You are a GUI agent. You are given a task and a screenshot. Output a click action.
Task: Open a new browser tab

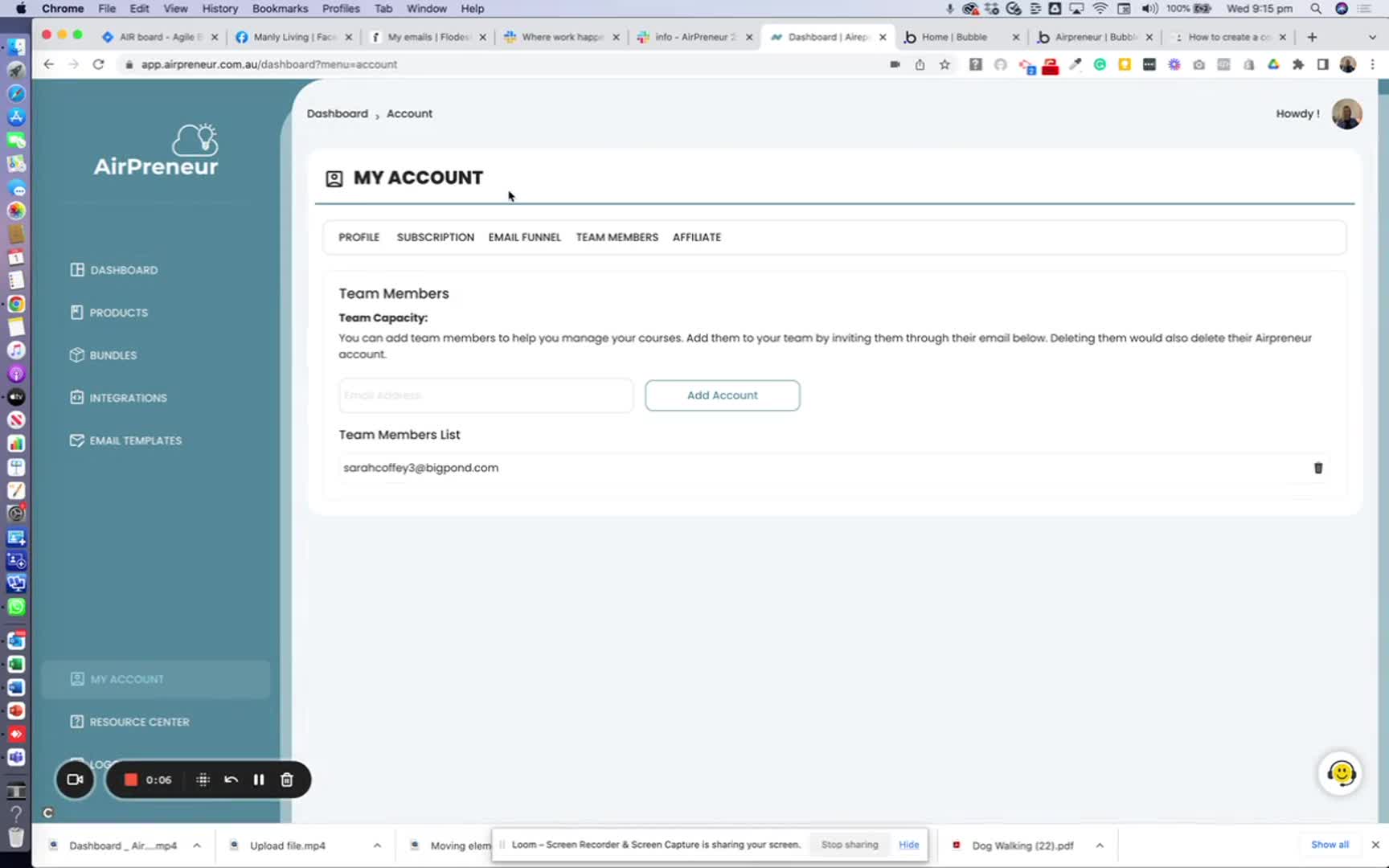[x=1312, y=37]
